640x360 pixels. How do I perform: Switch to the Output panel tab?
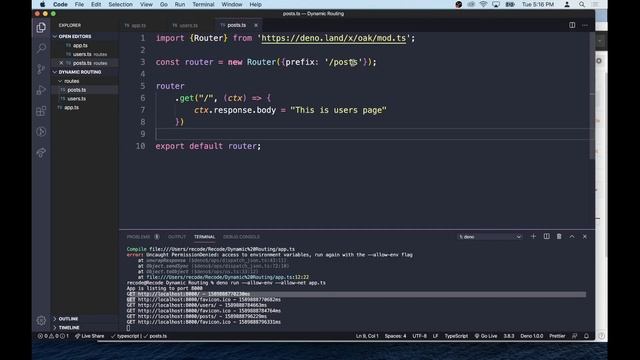point(177,237)
